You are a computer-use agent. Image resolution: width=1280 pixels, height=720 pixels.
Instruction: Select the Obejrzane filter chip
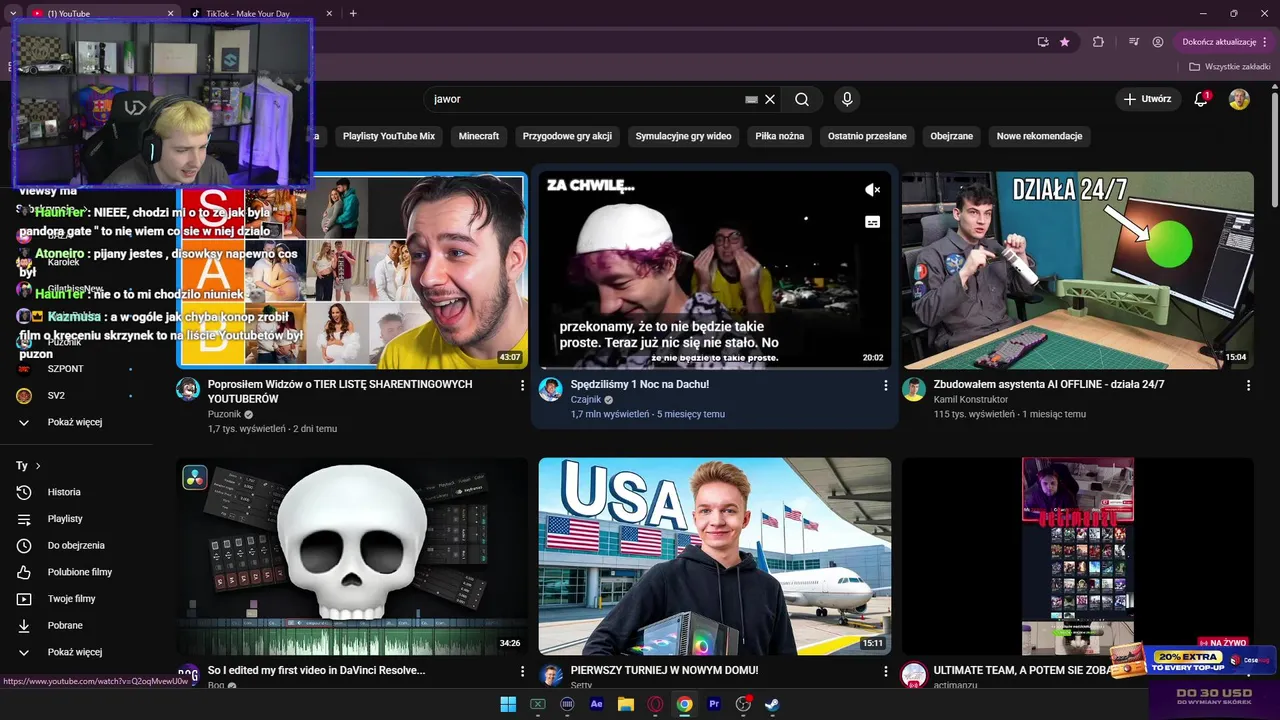click(x=952, y=136)
